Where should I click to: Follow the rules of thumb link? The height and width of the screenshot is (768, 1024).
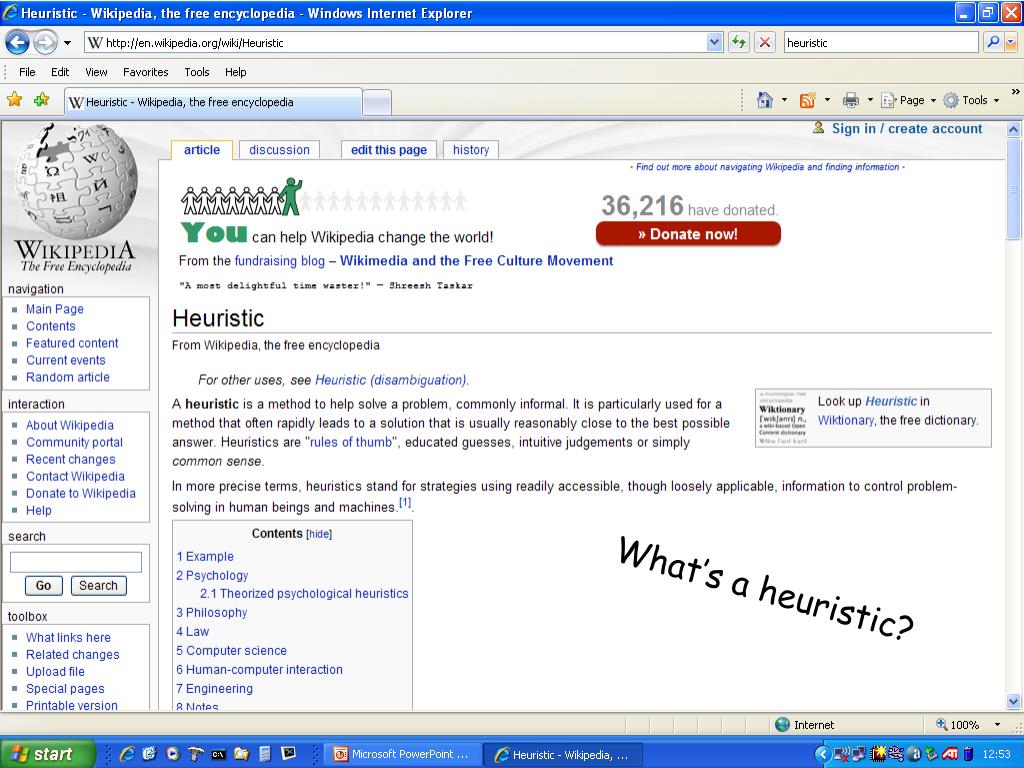coord(351,442)
